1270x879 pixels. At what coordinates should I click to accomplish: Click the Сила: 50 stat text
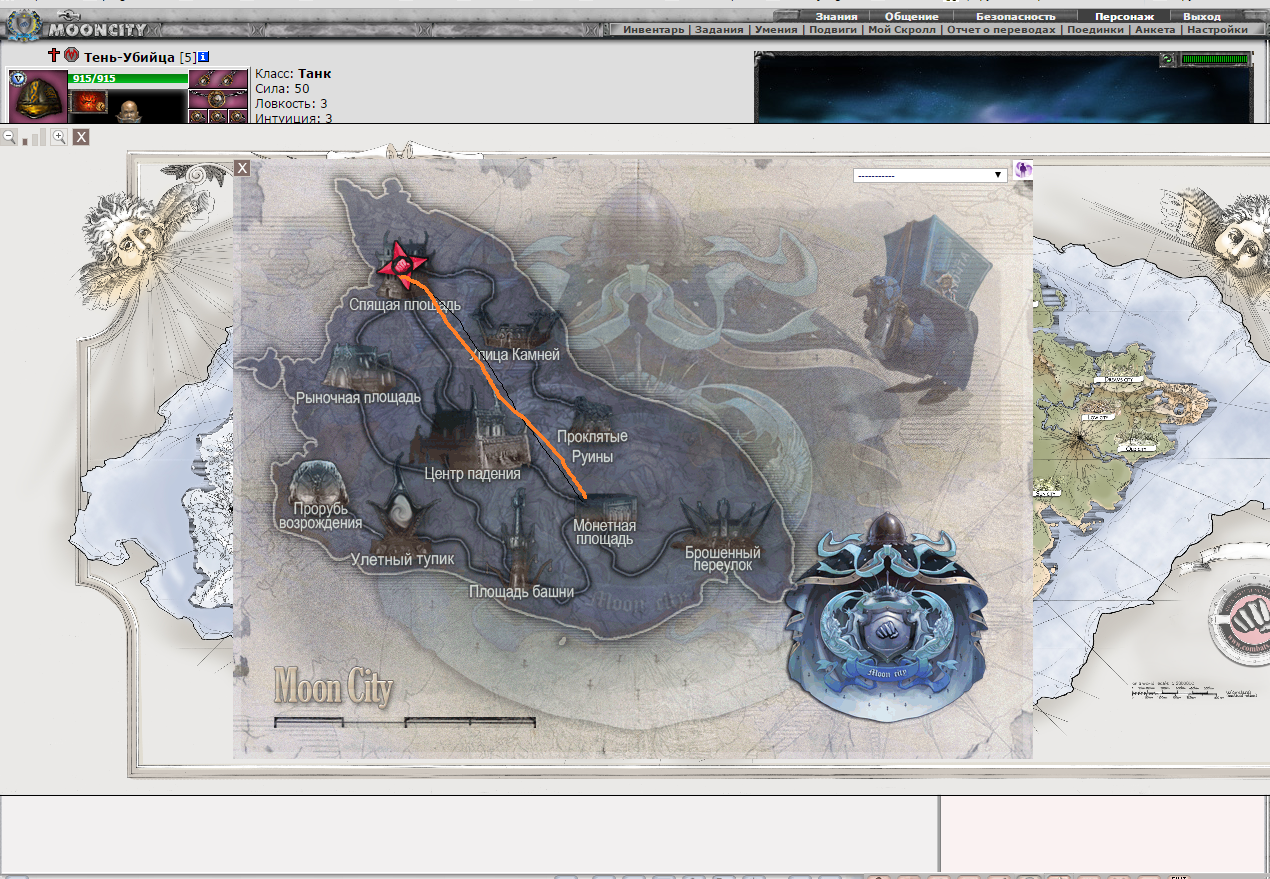[282, 88]
